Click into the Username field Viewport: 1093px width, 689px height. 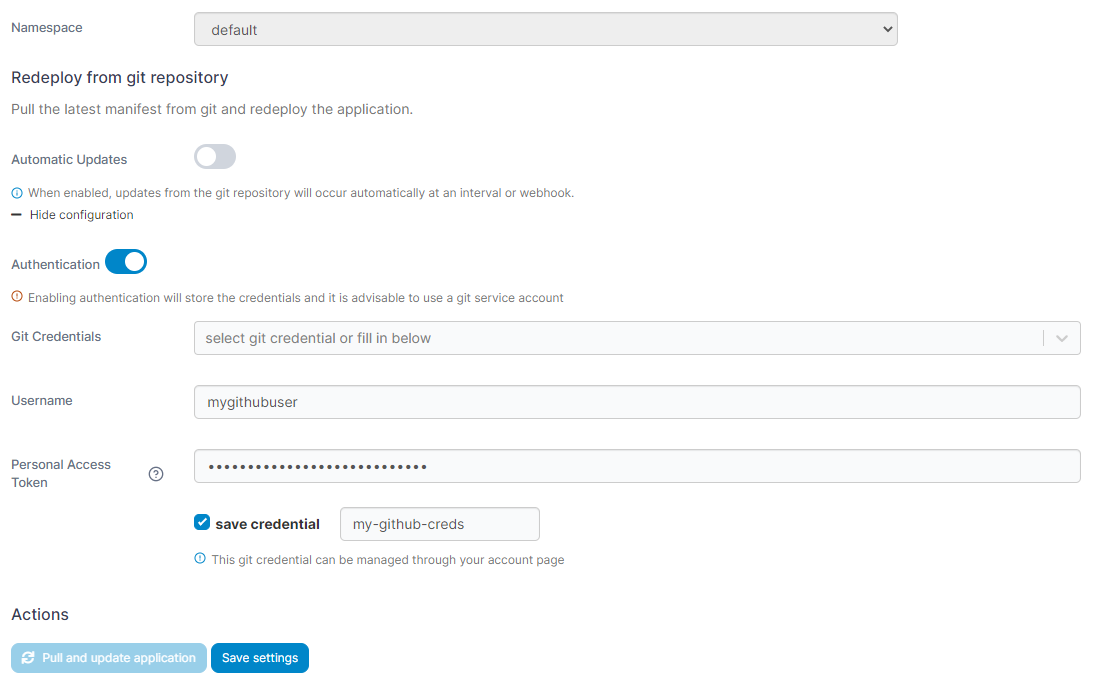636,402
